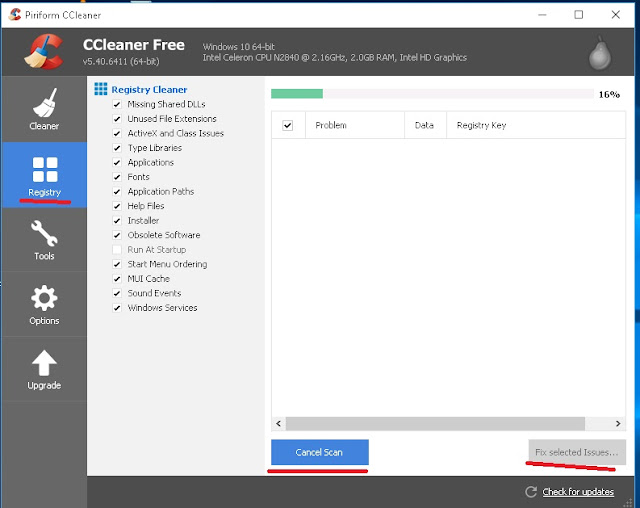Uncheck the Installer checkbox

(x=117, y=221)
